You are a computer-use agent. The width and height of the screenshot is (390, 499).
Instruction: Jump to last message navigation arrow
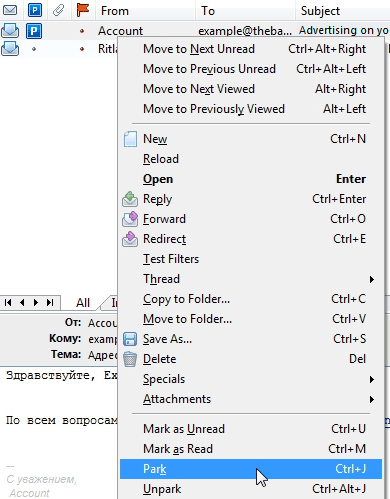point(50,302)
